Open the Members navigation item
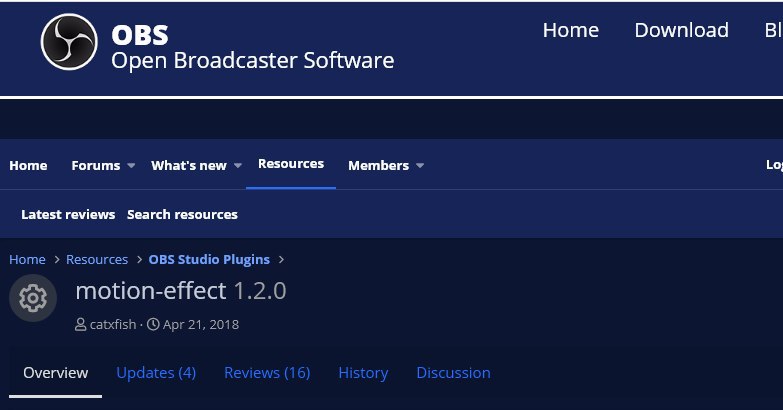783x410 pixels. [379, 165]
